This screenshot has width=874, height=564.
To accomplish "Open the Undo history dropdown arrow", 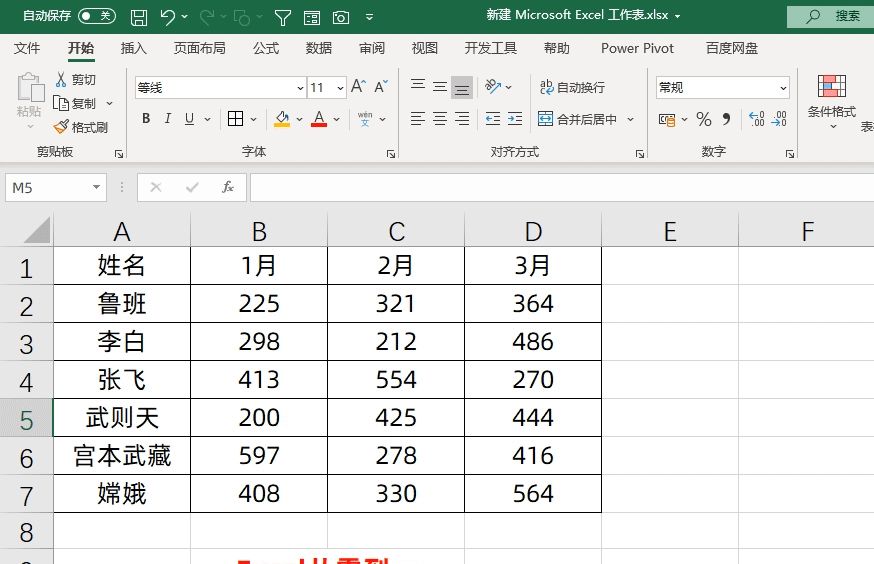I will (184, 17).
